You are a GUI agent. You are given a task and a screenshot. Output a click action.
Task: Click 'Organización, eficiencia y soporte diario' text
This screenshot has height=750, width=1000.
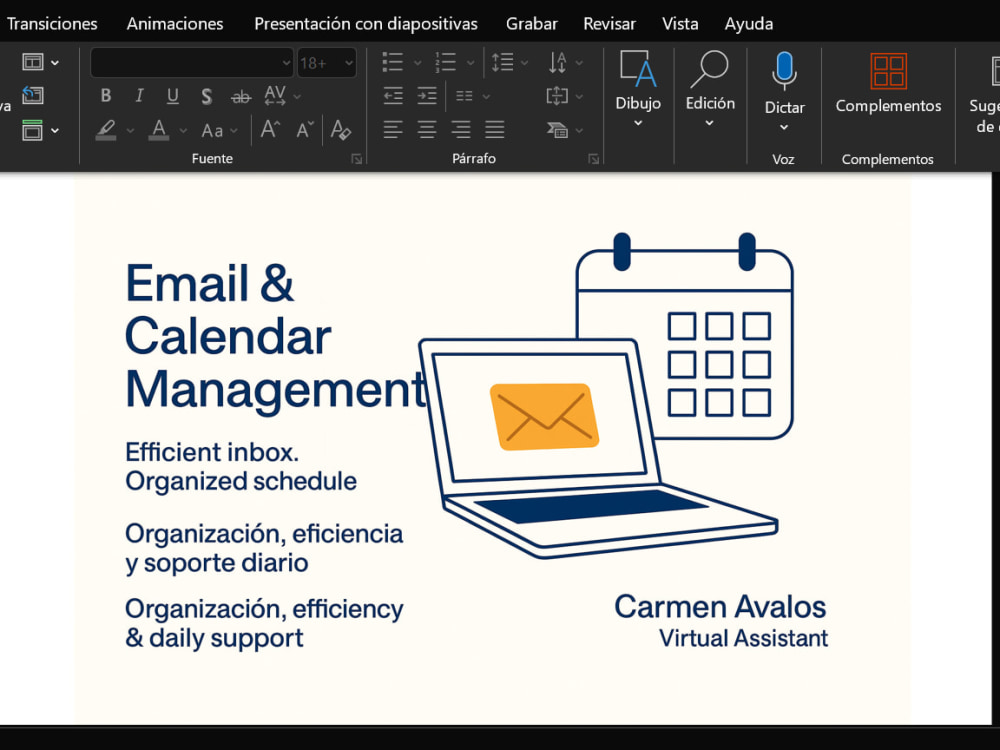pyautogui.click(x=264, y=548)
